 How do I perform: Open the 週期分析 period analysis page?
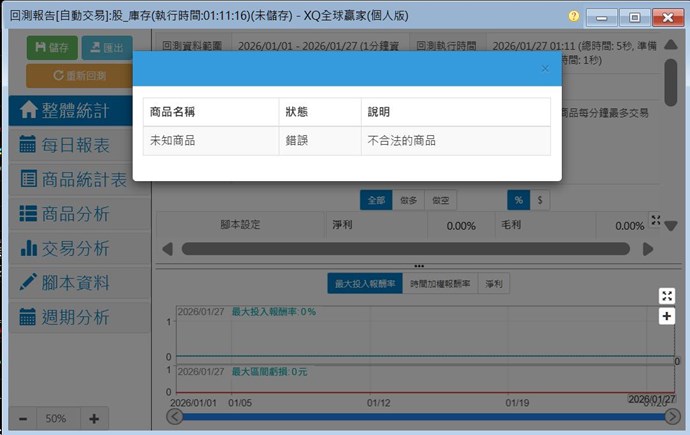coord(78,317)
